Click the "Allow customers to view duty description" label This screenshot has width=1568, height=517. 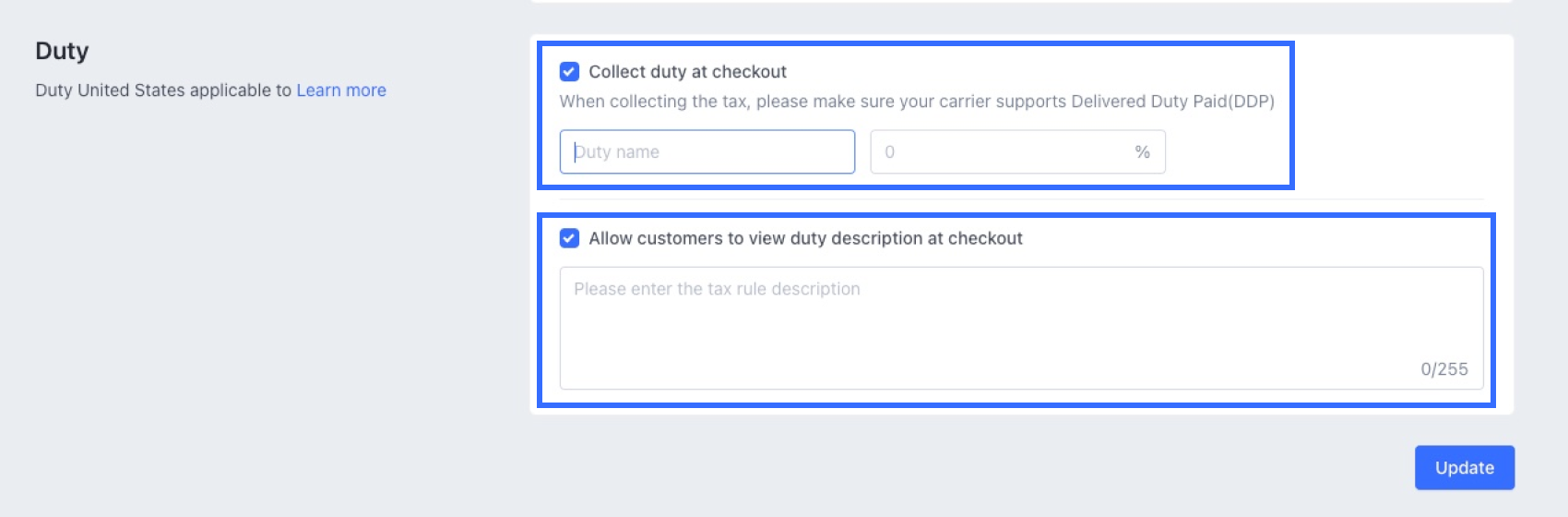pos(805,238)
